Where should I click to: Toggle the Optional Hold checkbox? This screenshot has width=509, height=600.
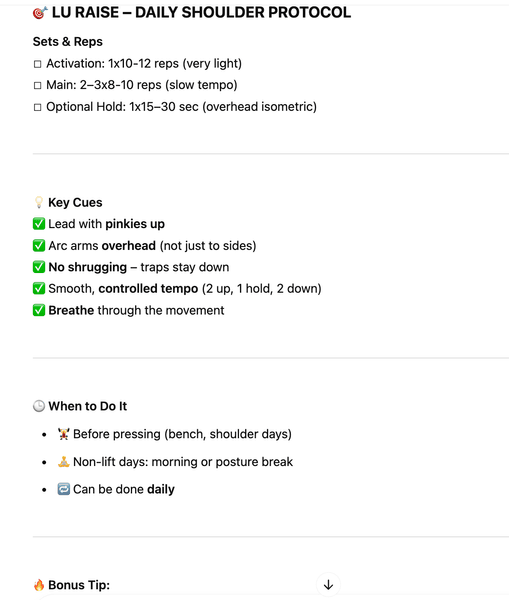pos(37,107)
